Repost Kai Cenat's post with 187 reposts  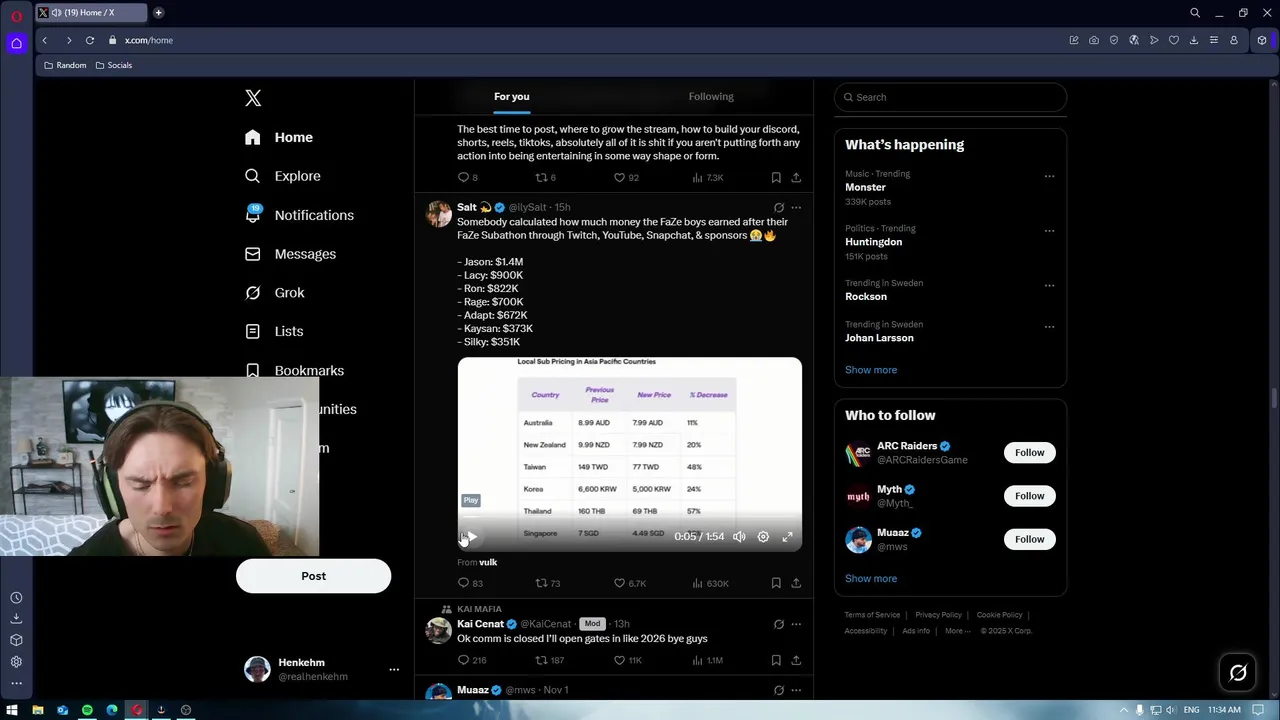click(x=550, y=660)
